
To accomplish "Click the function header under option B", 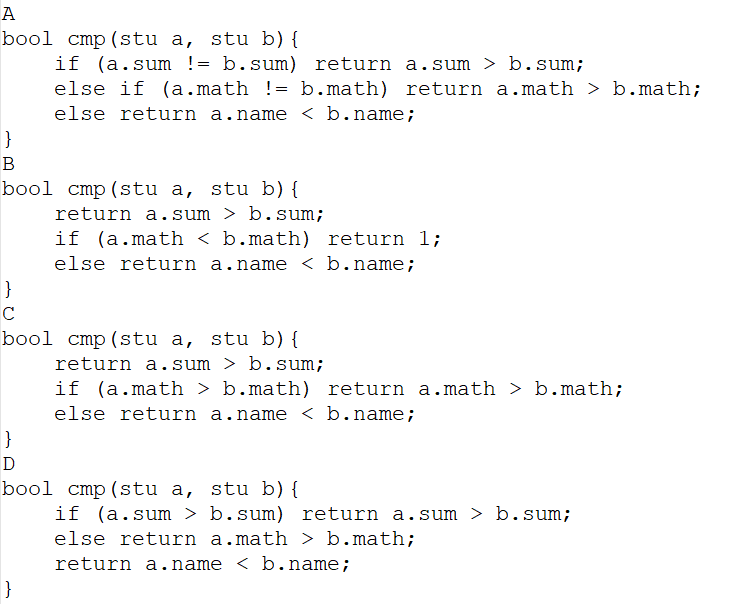I will pos(150,189).
